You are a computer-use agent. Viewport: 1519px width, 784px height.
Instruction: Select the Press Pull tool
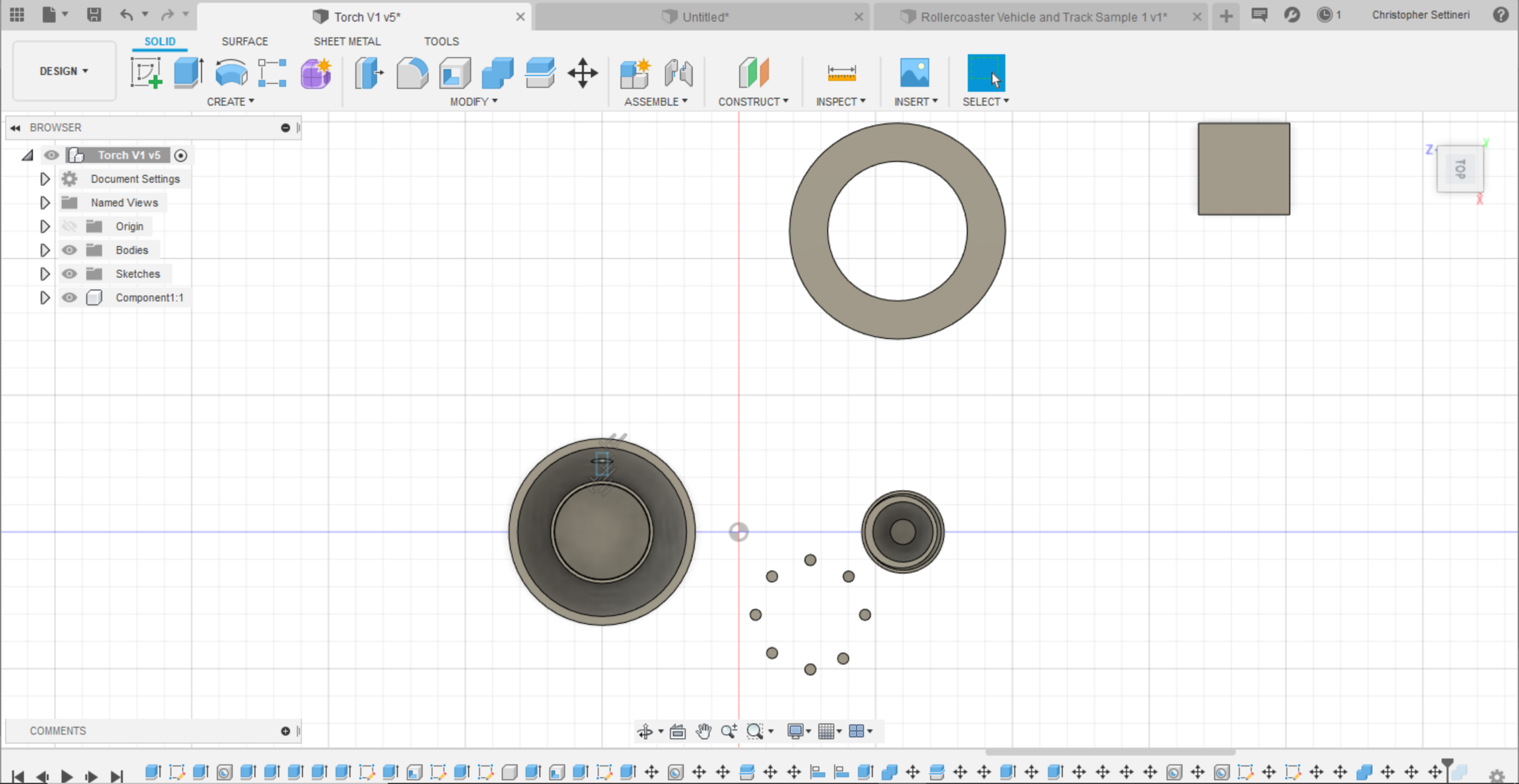[369, 73]
